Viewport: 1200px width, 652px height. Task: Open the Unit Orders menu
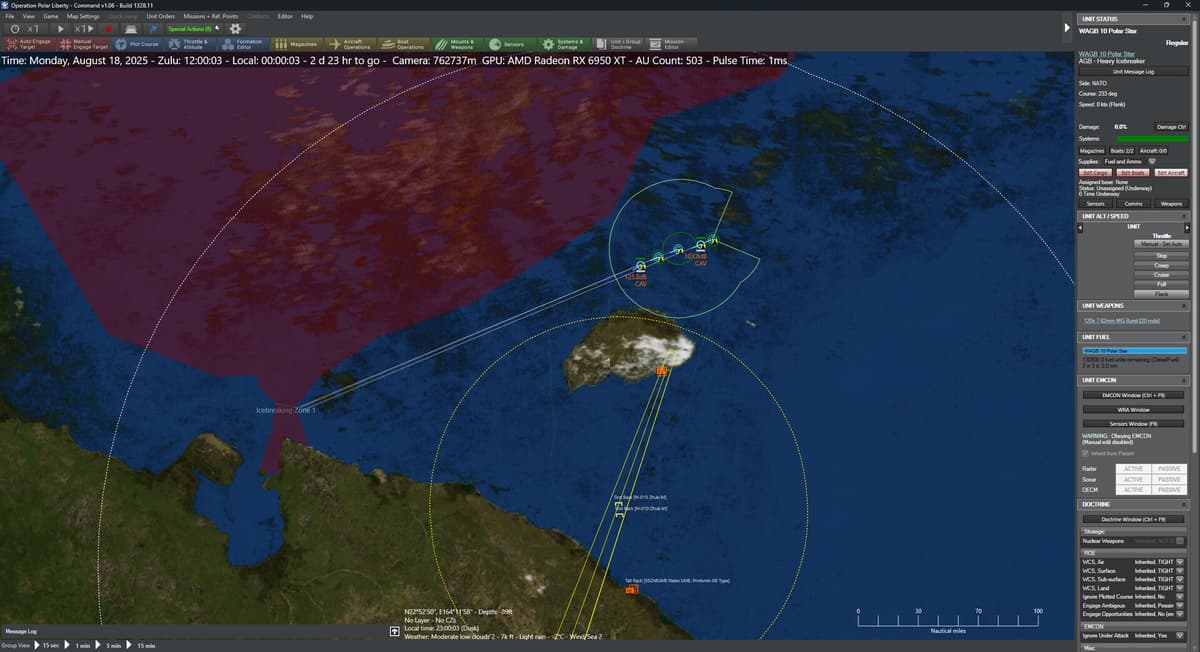click(160, 16)
